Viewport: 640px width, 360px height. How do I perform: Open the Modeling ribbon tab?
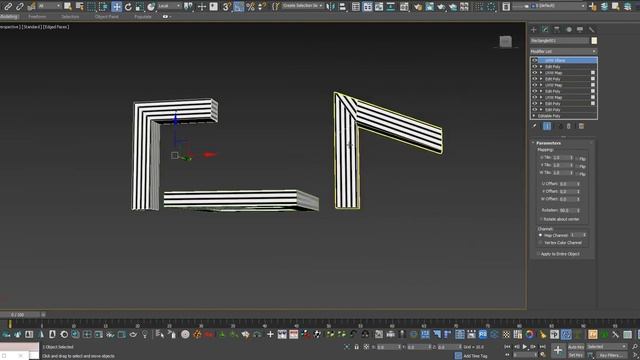pos(8,17)
